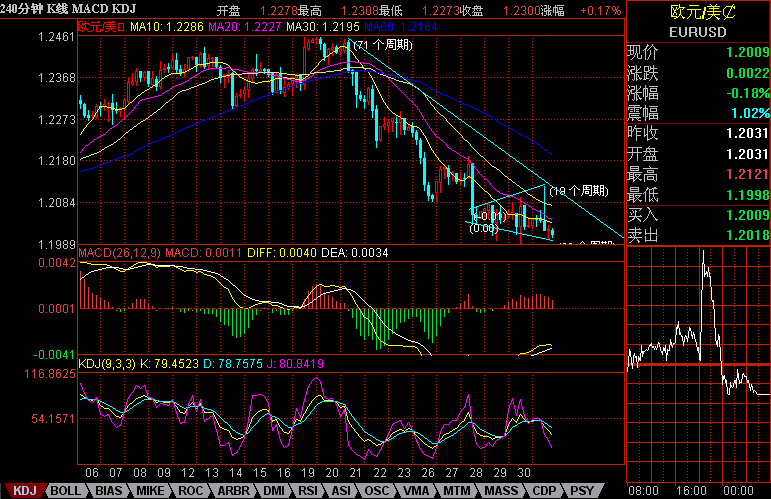
Task: Select the ASI indicator tab
Action: [341, 491]
